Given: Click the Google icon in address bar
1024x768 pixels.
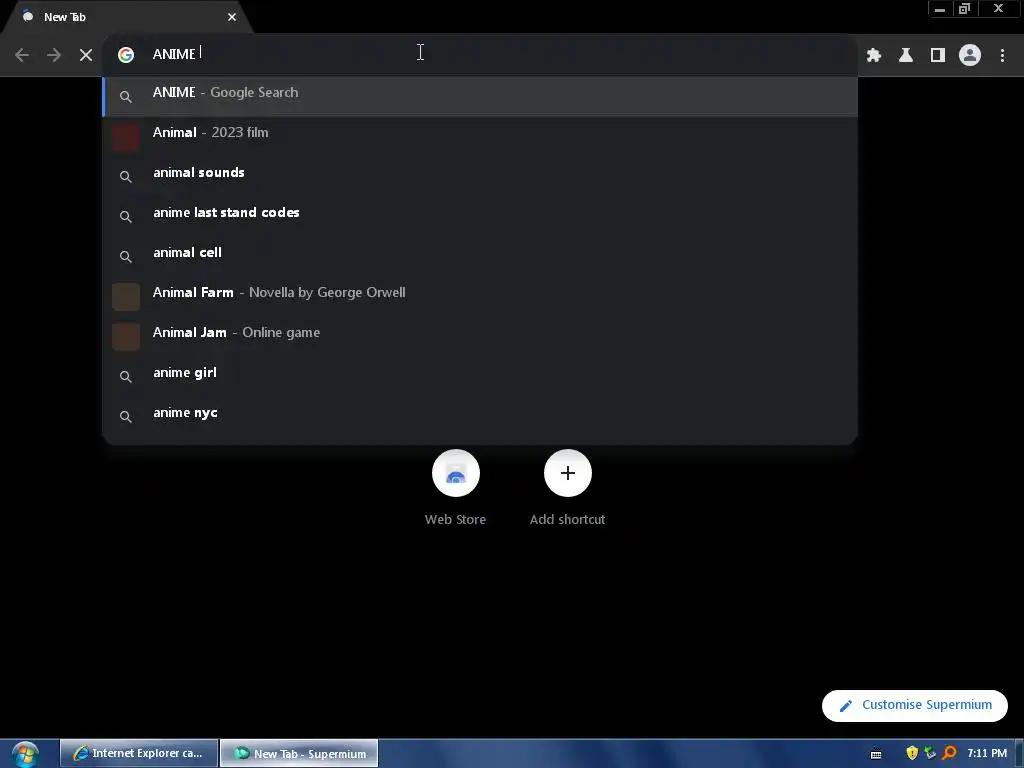Looking at the screenshot, I should 126,55.
